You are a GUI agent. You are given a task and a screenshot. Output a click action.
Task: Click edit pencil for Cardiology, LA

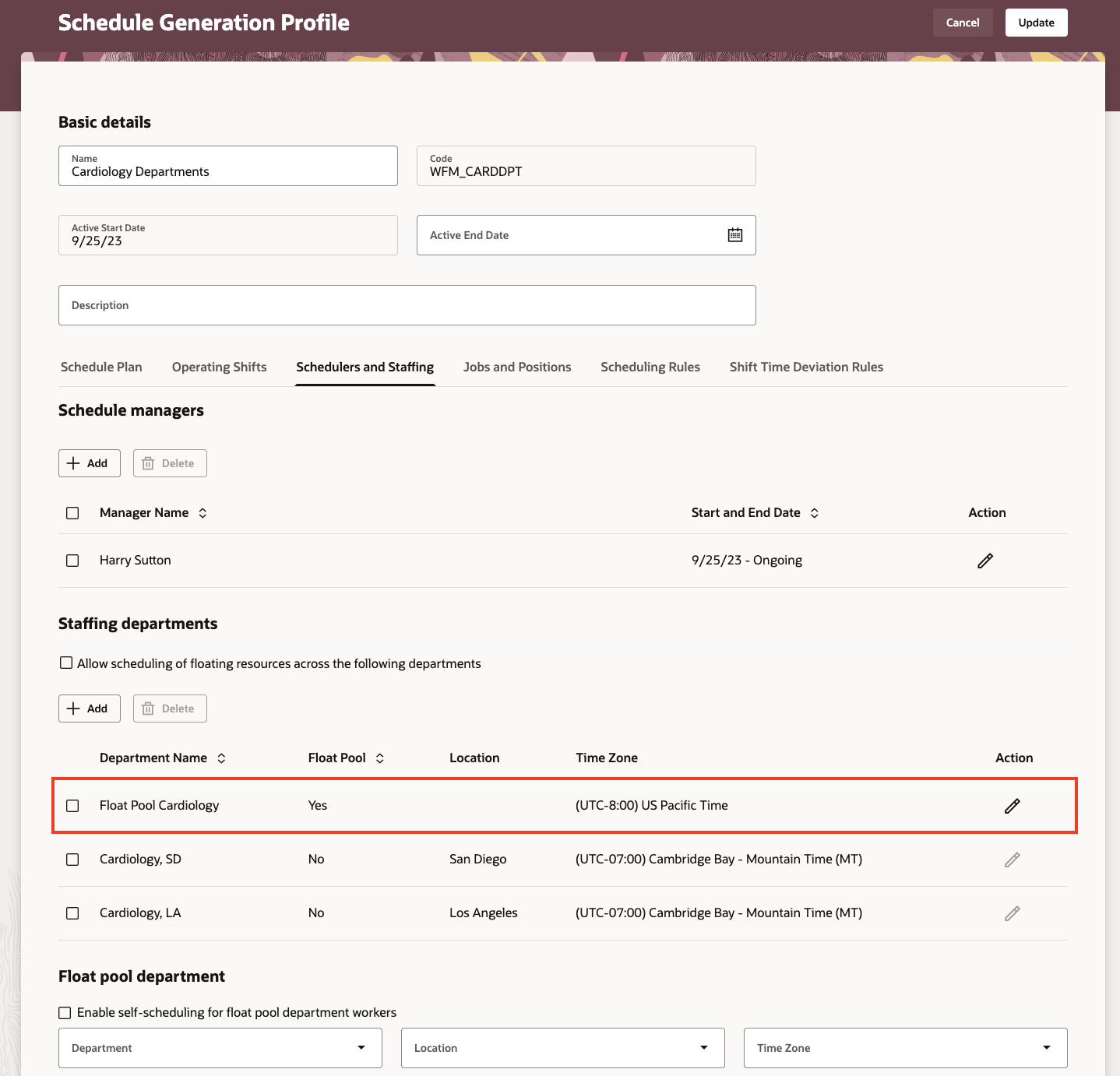(1012, 913)
